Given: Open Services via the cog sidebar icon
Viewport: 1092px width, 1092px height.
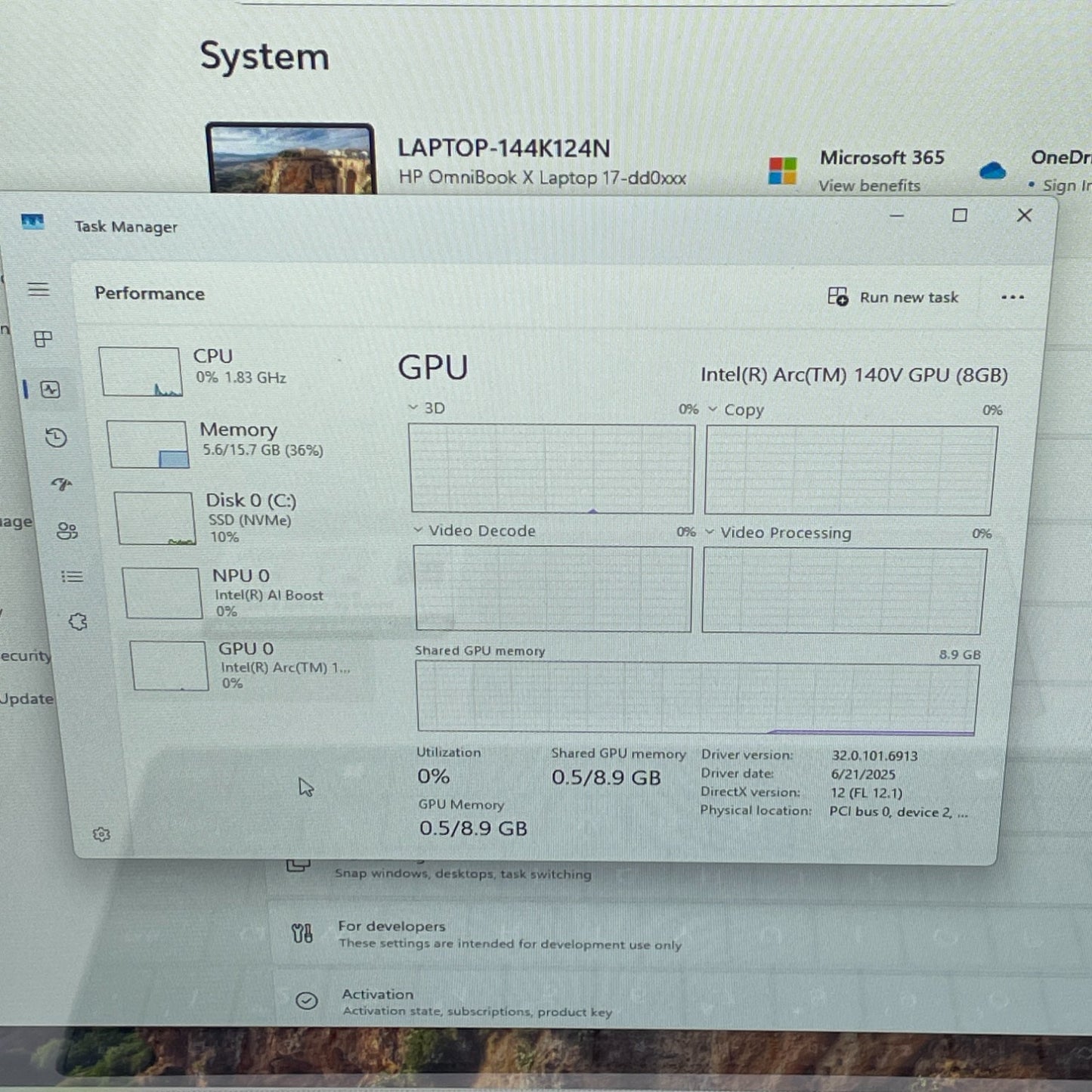Looking at the screenshot, I should click(76, 620).
